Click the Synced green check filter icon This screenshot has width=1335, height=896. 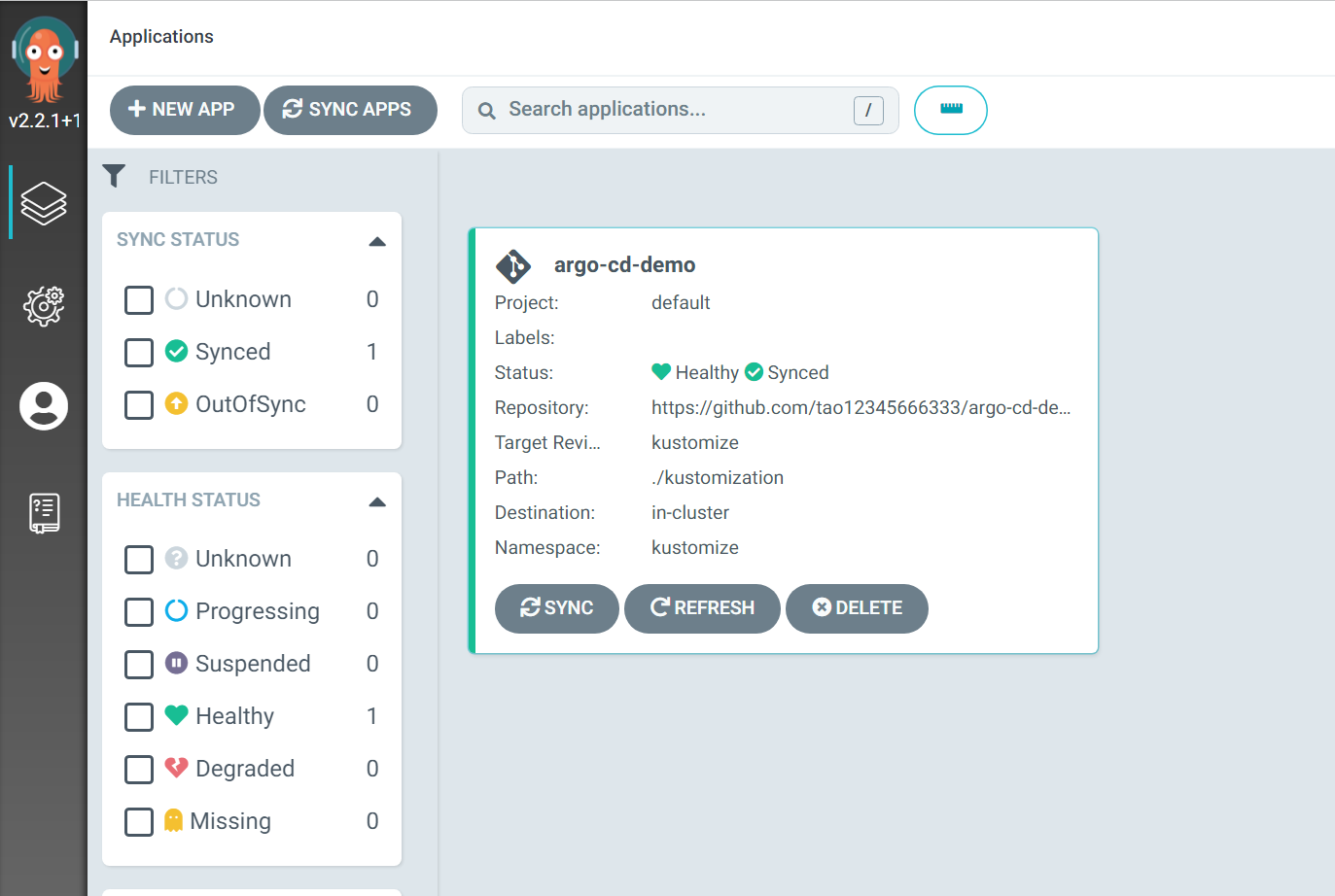[176, 351]
